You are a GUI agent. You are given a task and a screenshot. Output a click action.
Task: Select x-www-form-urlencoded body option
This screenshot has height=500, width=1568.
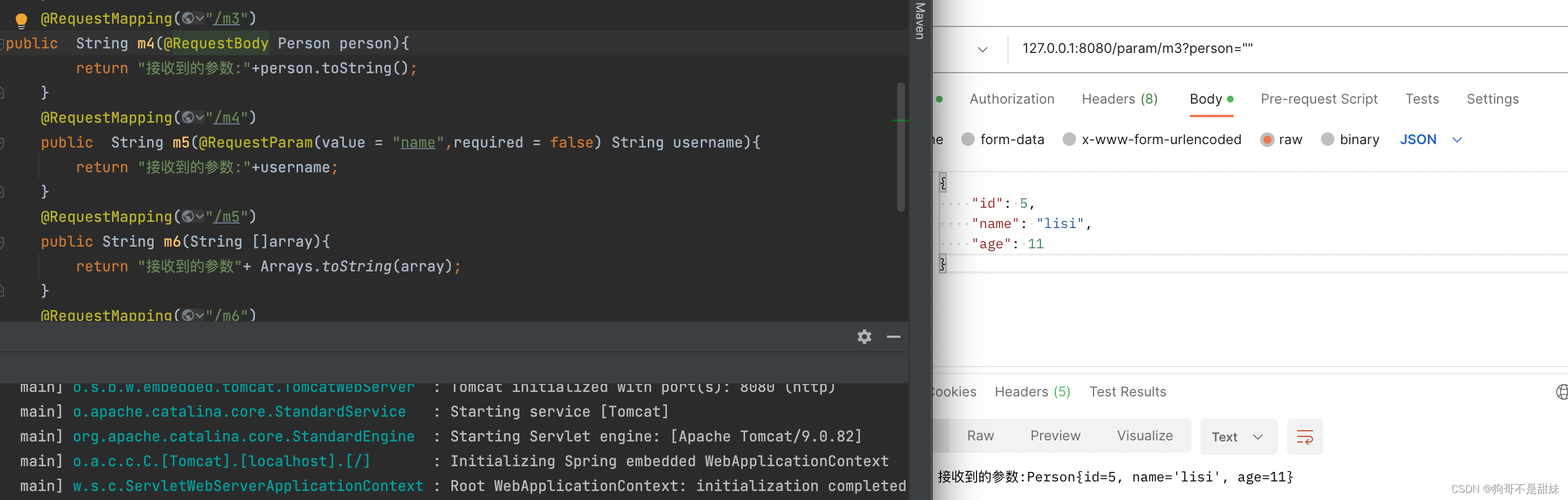[x=1069, y=140]
